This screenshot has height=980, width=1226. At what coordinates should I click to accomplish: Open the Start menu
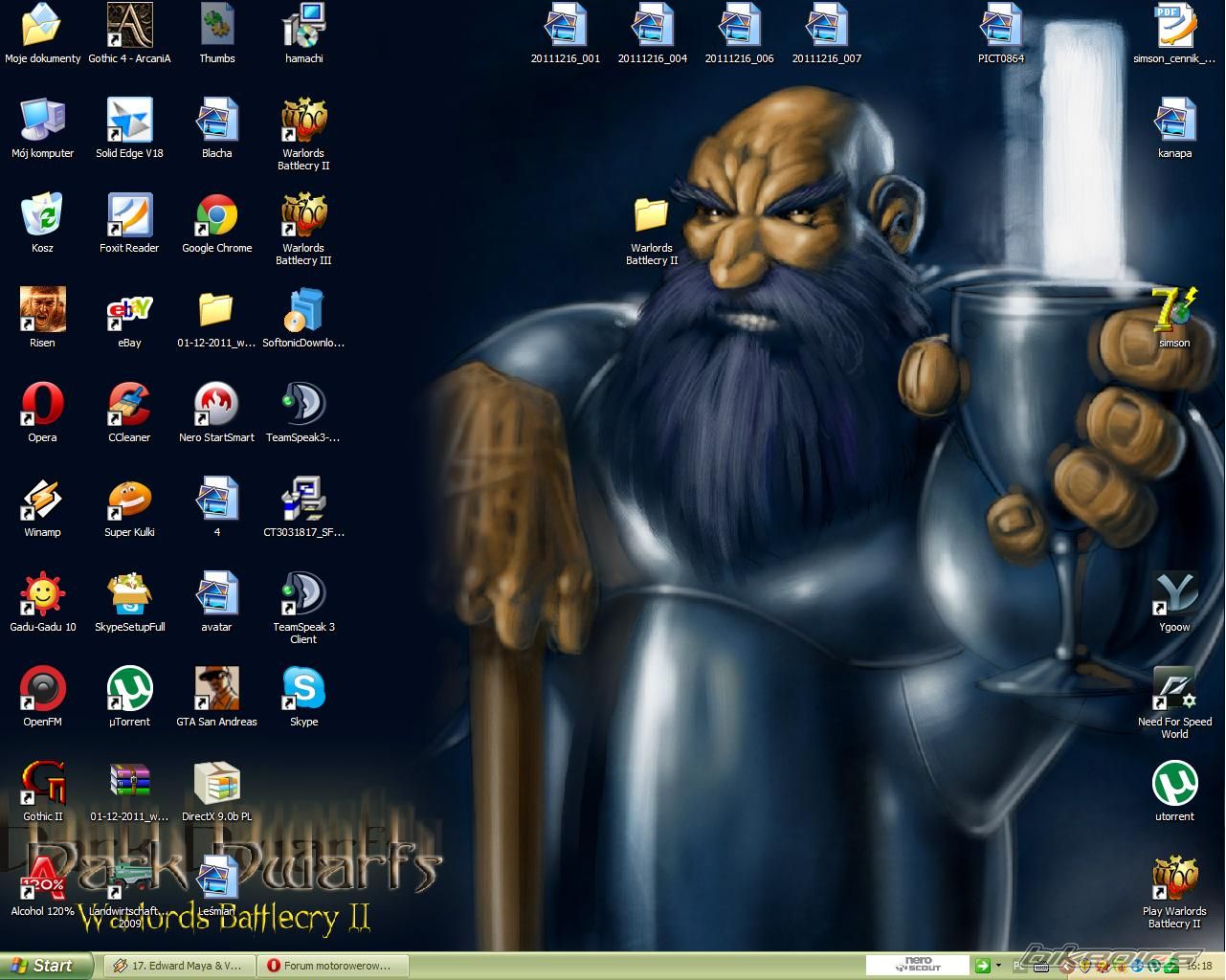point(46,966)
